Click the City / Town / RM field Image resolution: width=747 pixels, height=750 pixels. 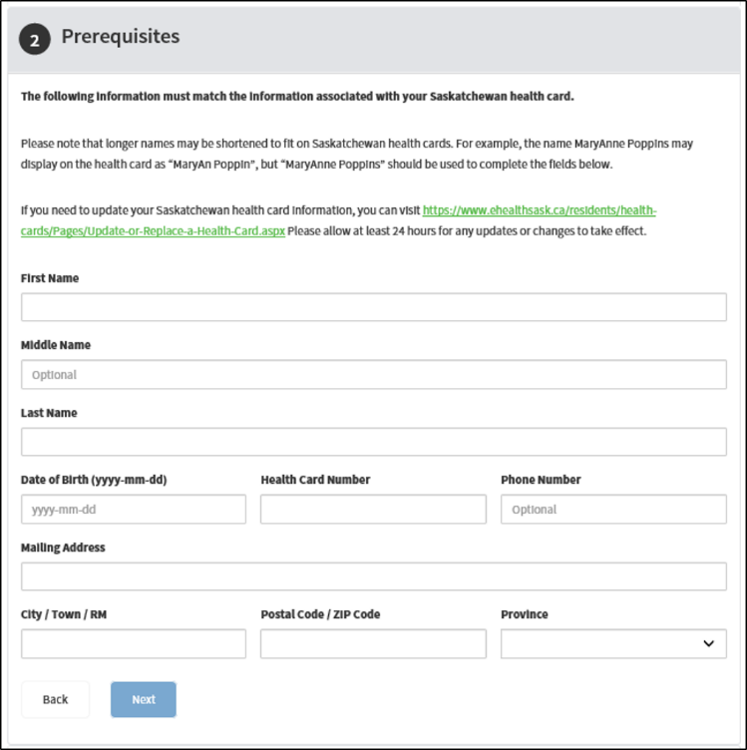[x=133, y=644]
